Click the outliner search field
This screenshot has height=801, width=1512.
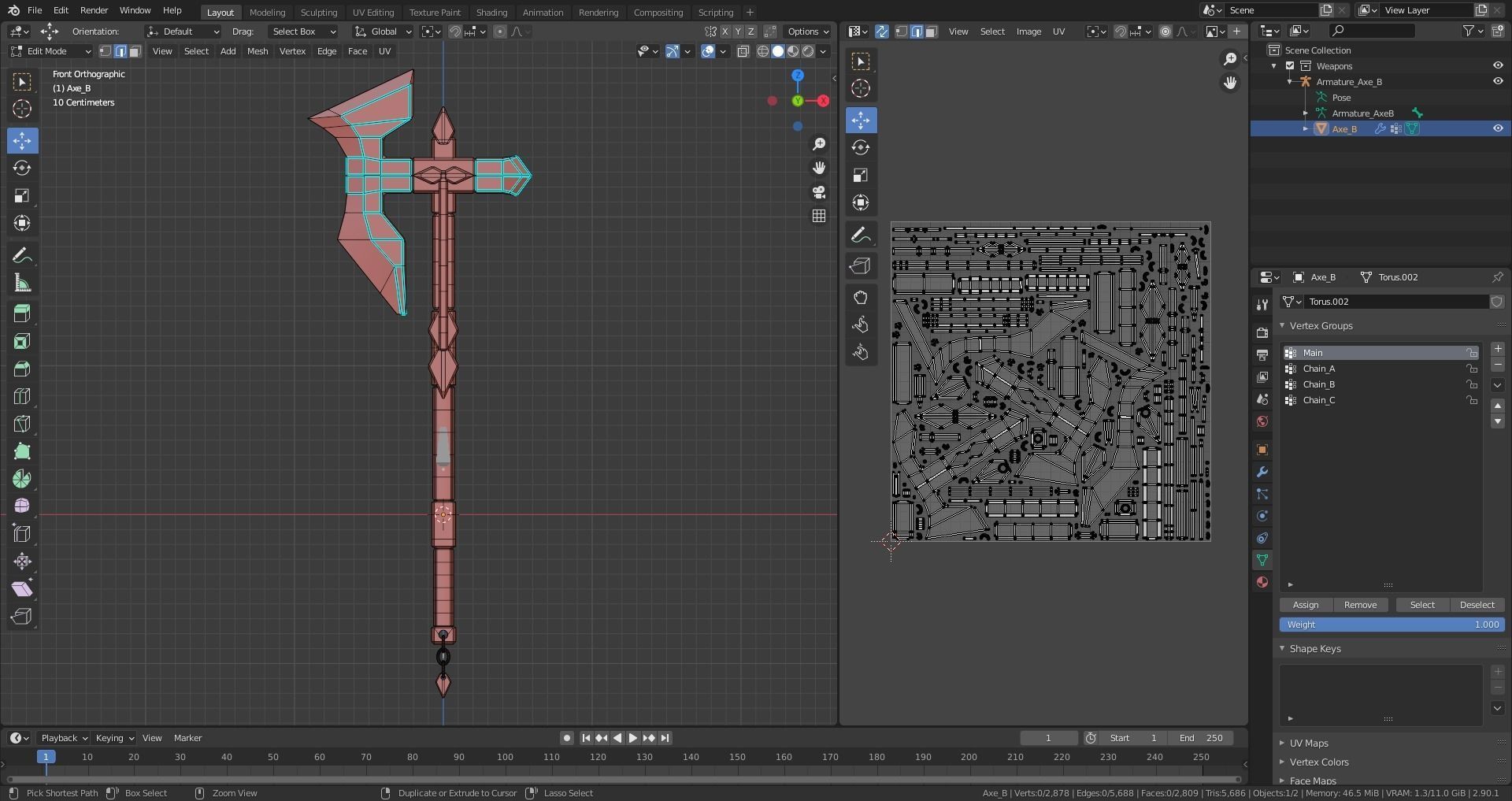(1371, 31)
